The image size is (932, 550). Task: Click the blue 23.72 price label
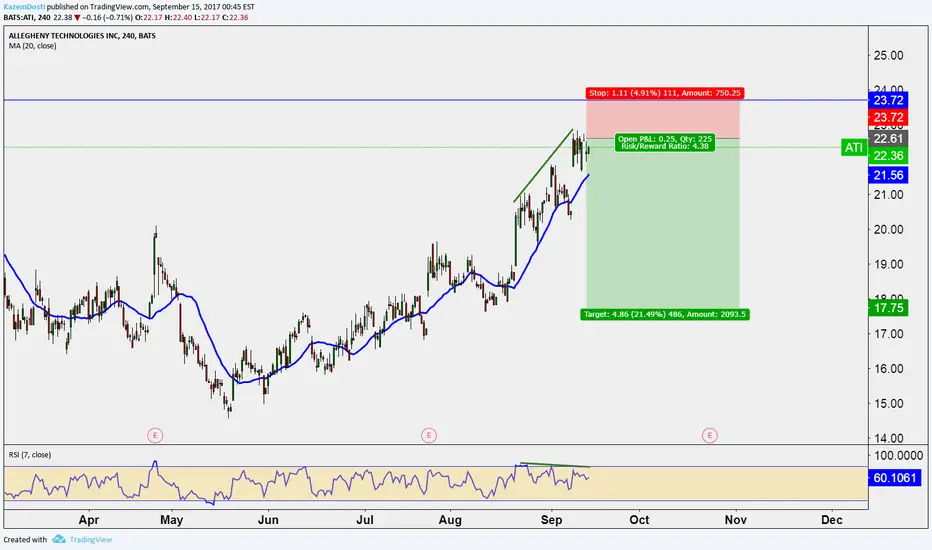pyautogui.click(x=888, y=100)
